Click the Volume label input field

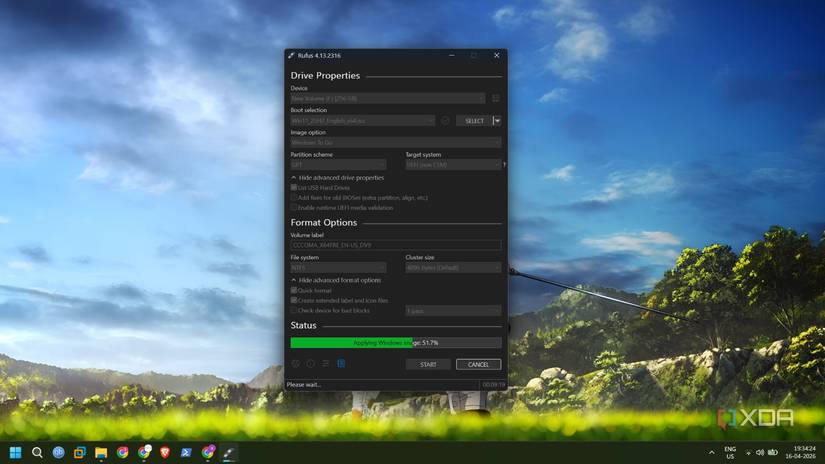396,245
